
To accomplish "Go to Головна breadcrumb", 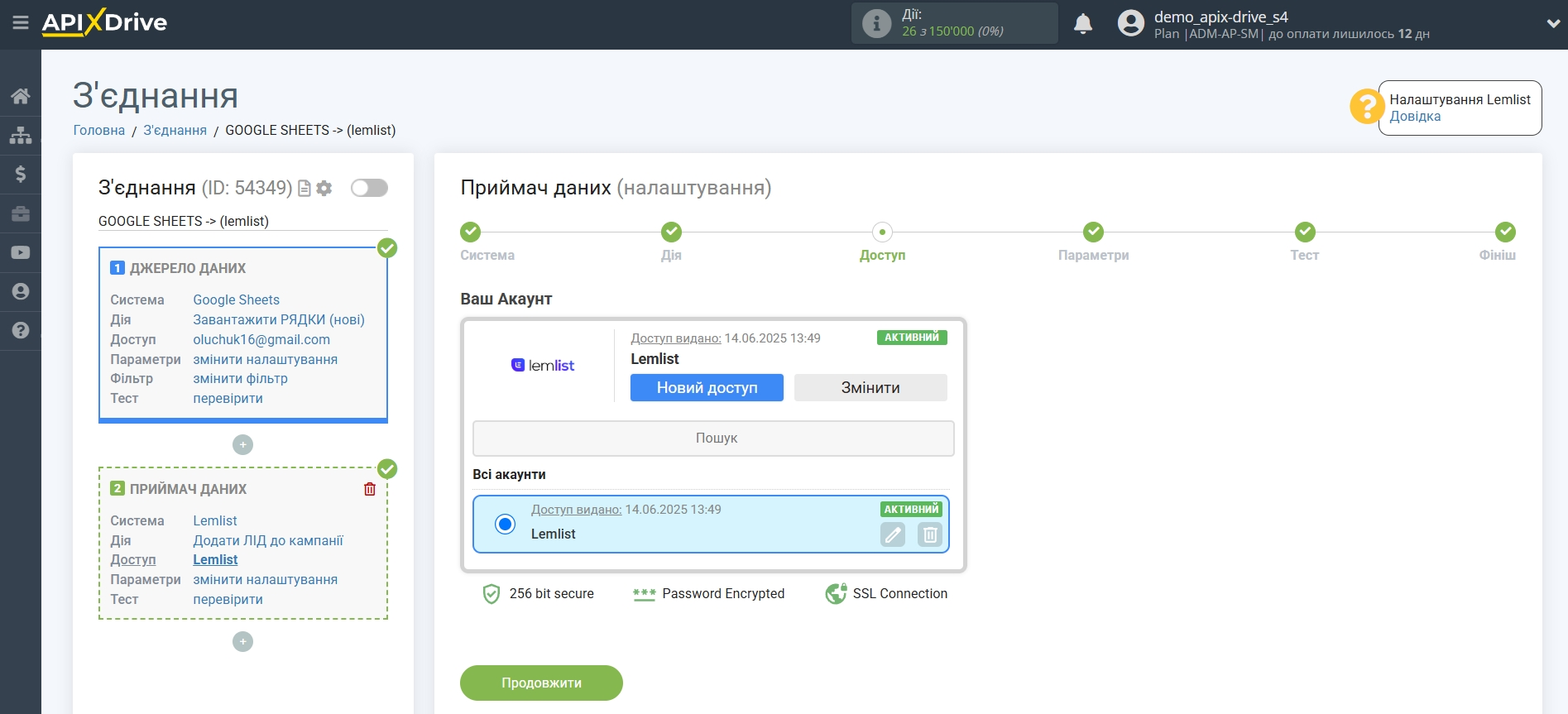I will coord(99,130).
